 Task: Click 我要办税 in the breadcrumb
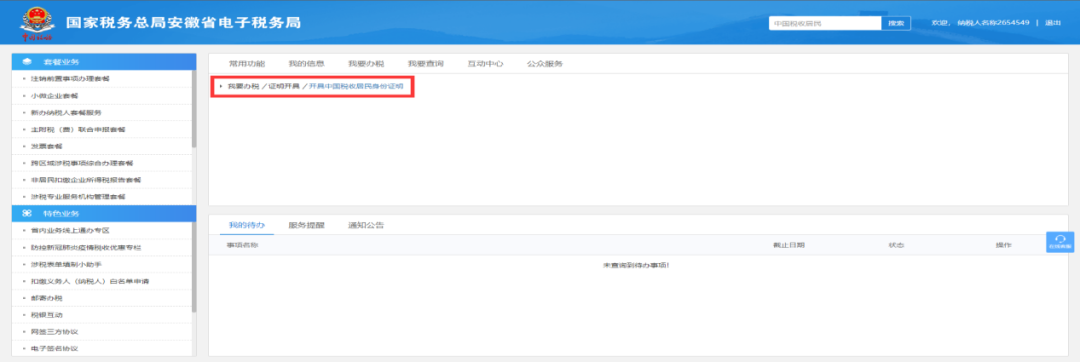[x=243, y=87]
